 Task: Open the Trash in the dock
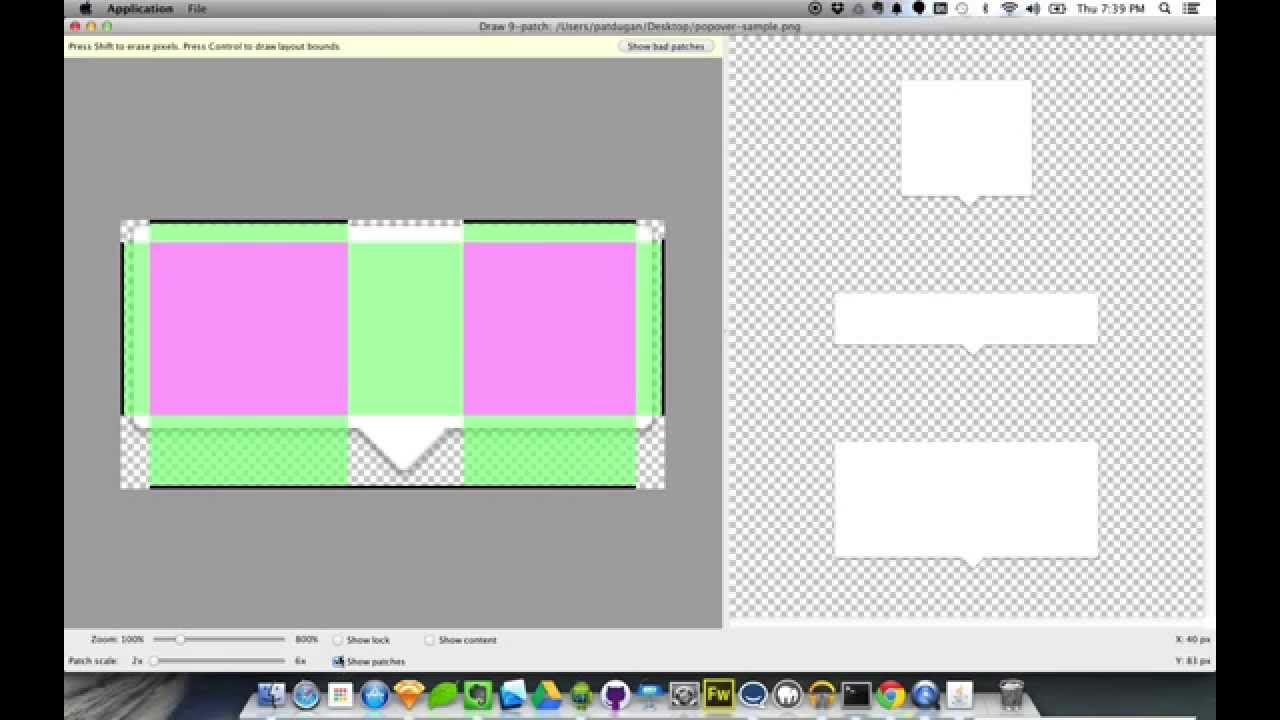pos(1011,694)
